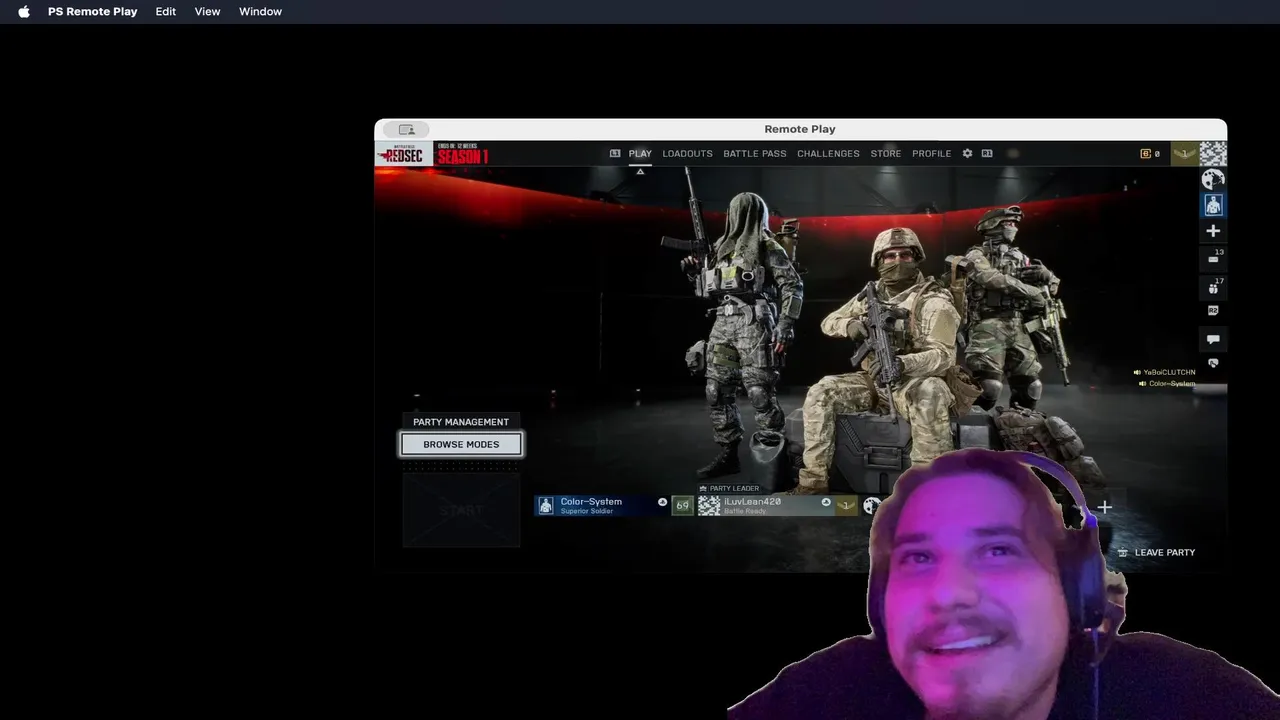Open the chat bubble icon
Image resolution: width=1280 pixels, height=720 pixels.
[1213, 339]
